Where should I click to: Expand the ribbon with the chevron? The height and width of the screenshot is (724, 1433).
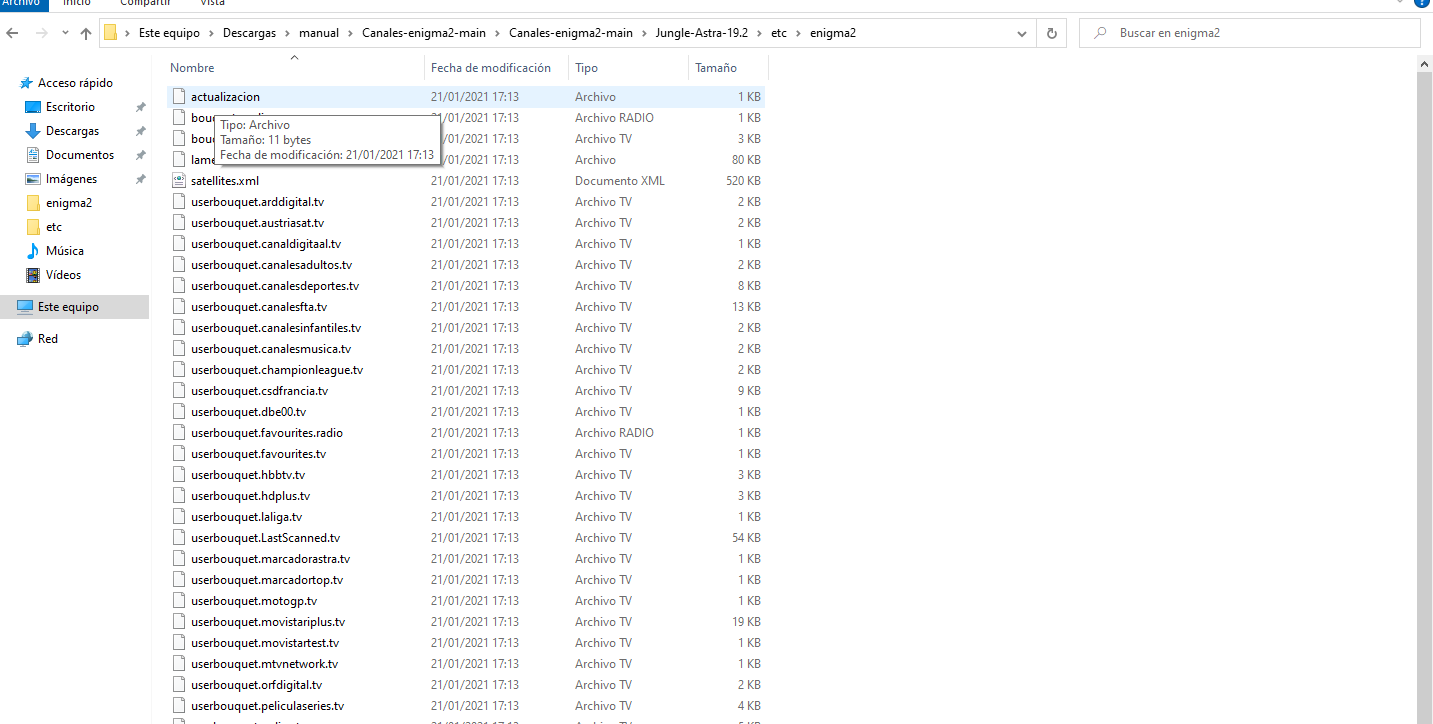1399,4
